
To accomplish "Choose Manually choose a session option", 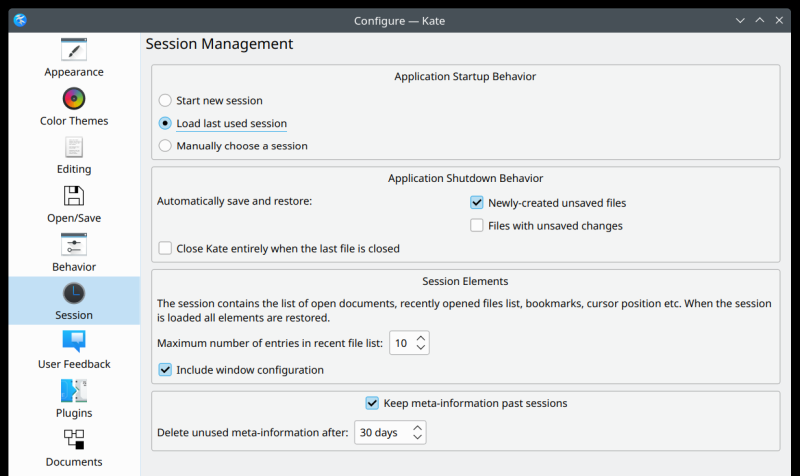I will click(165, 146).
